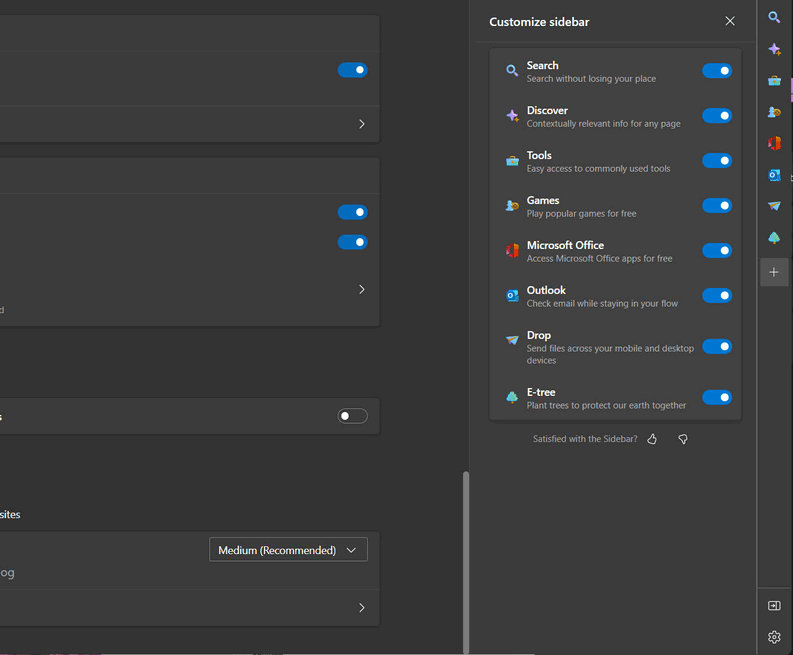The width and height of the screenshot is (793, 655).
Task: Open the Medium (Recommended) dropdown
Action: tap(288, 550)
